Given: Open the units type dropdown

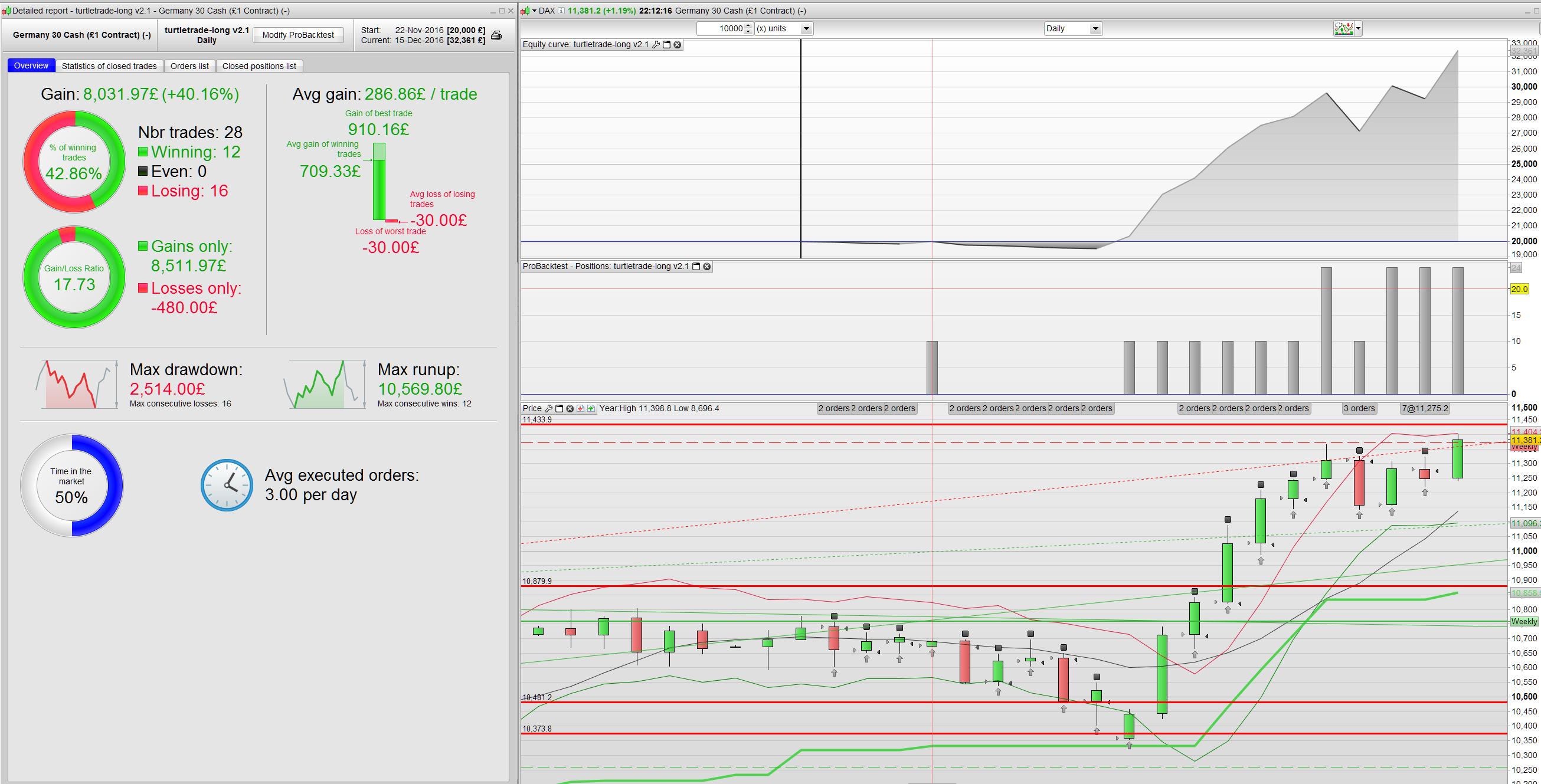Looking at the screenshot, I should coord(806,29).
